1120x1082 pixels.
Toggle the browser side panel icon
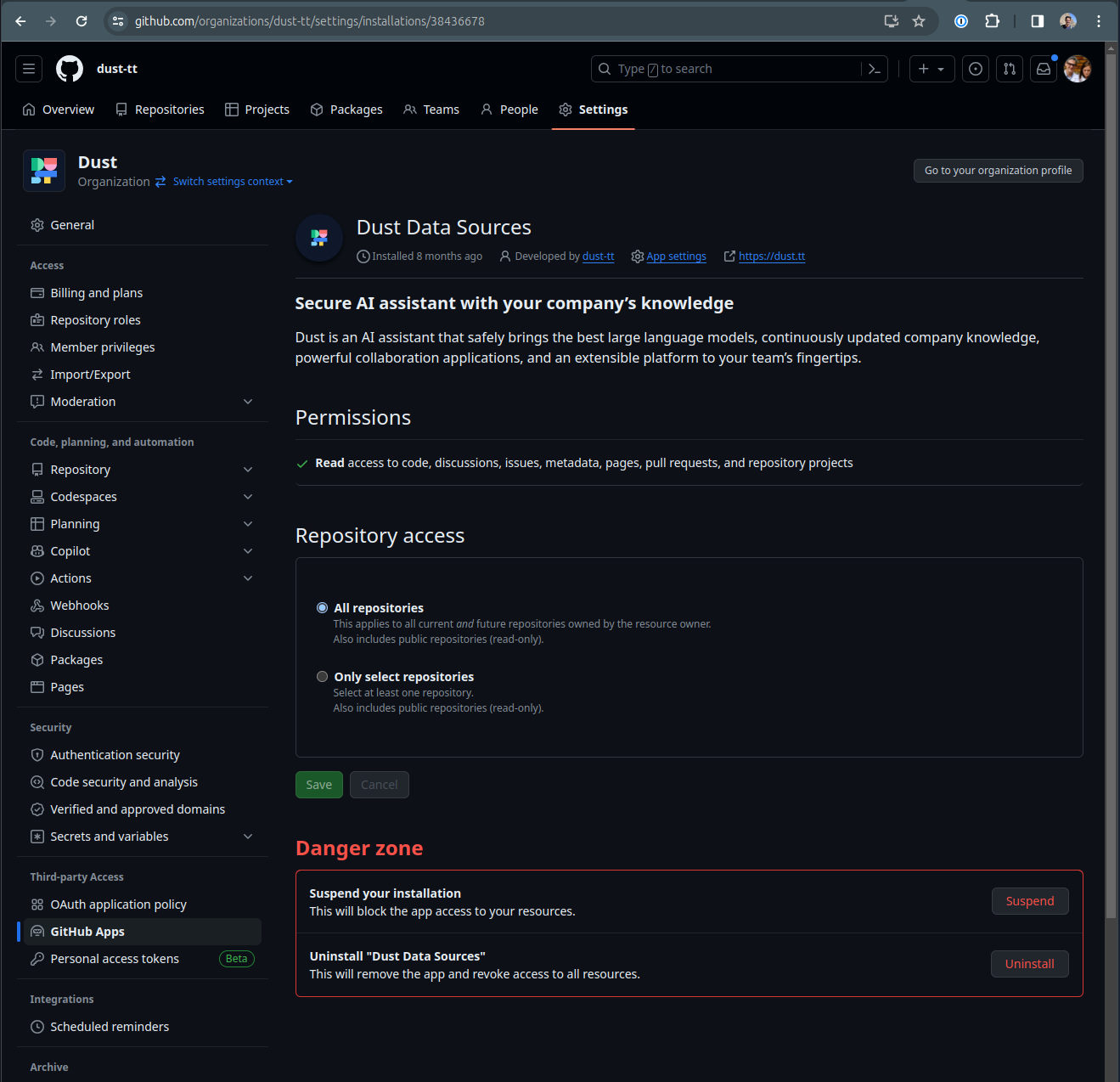[x=1038, y=21]
